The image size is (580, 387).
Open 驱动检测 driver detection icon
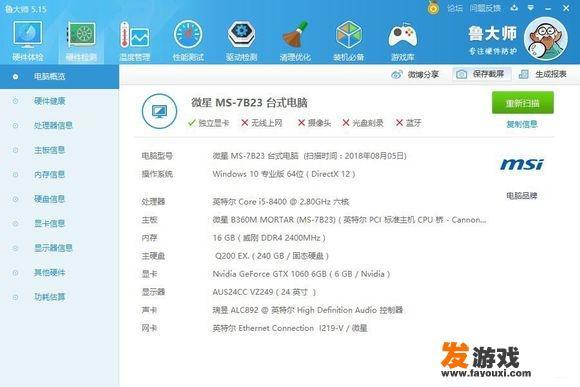pyautogui.click(x=242, y=41)
